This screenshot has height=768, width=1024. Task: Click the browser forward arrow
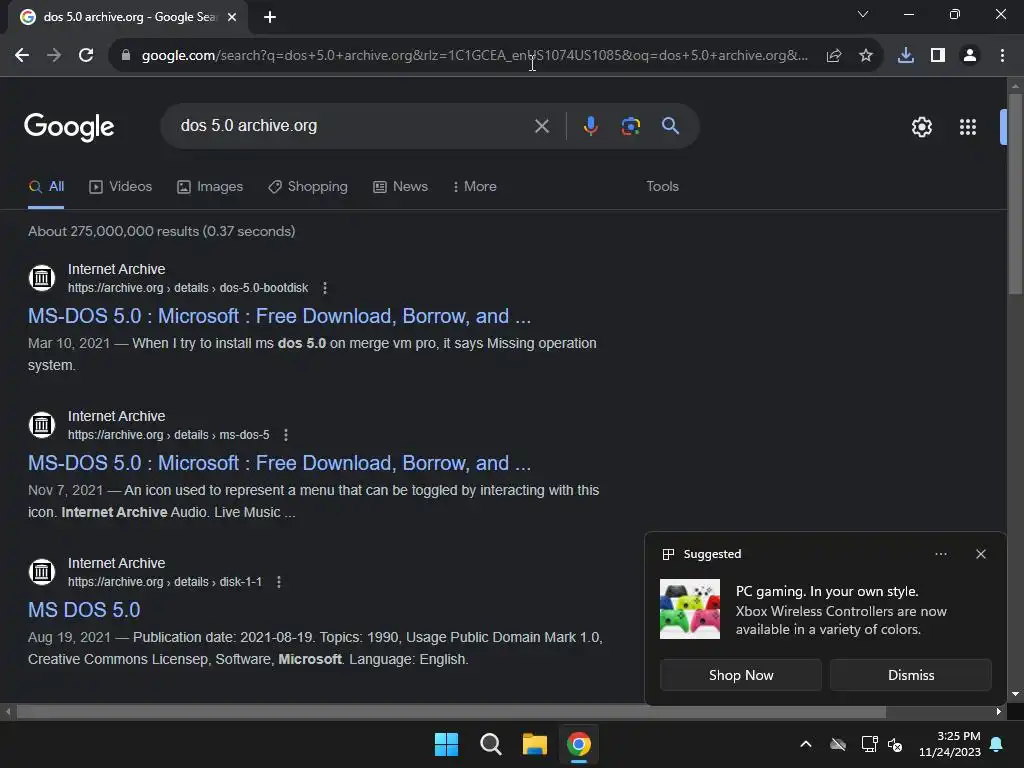point(54,56)
